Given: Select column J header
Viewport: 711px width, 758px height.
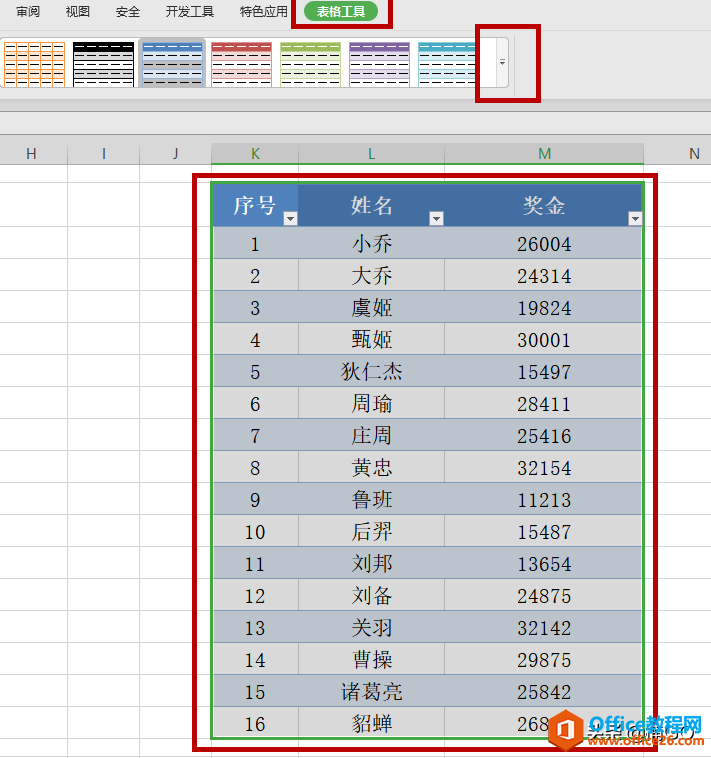Looking at the screenshot, I should tap(175, 154).
